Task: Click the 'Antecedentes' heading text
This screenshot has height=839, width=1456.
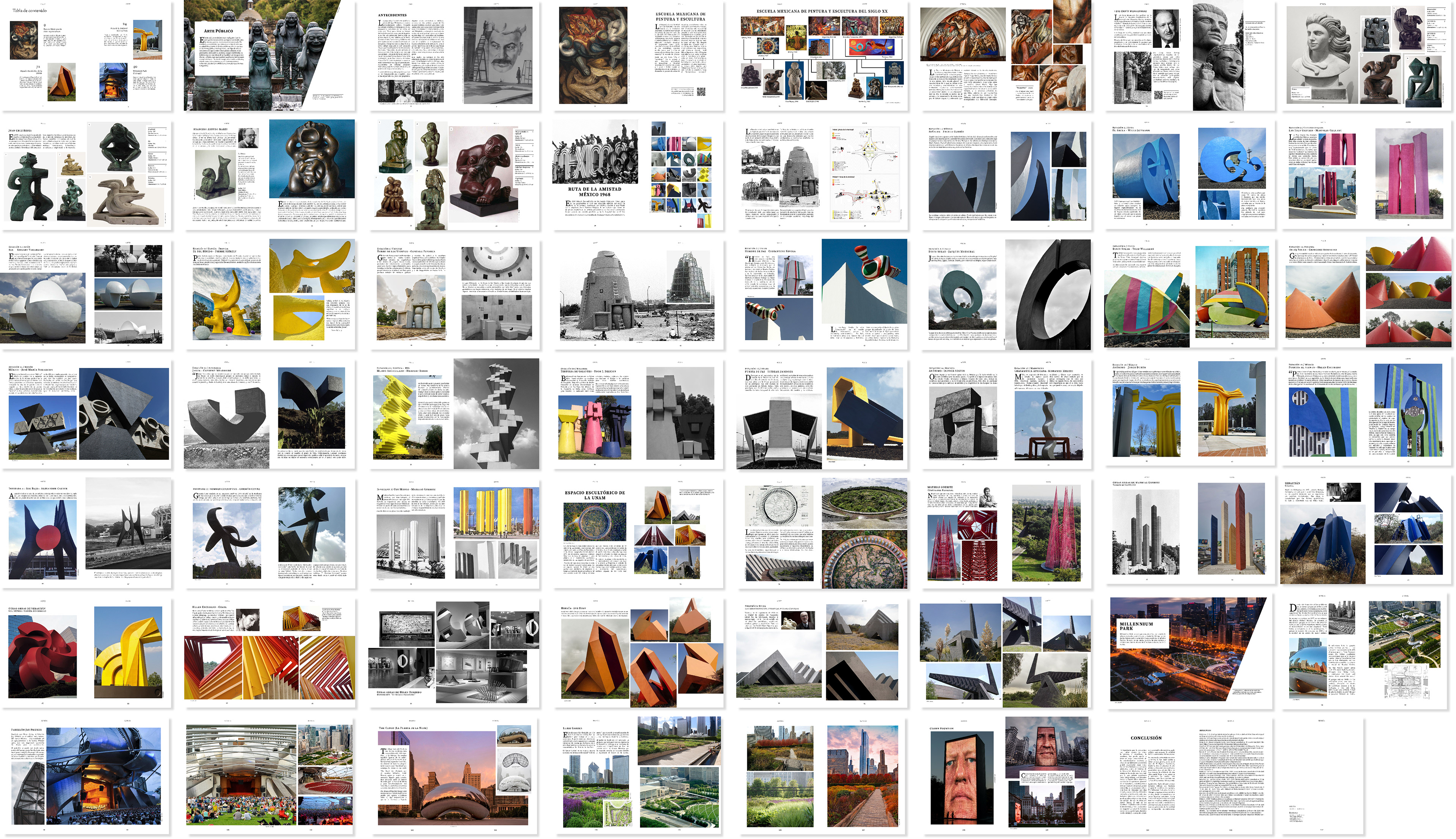Action: tap(392, 15)
